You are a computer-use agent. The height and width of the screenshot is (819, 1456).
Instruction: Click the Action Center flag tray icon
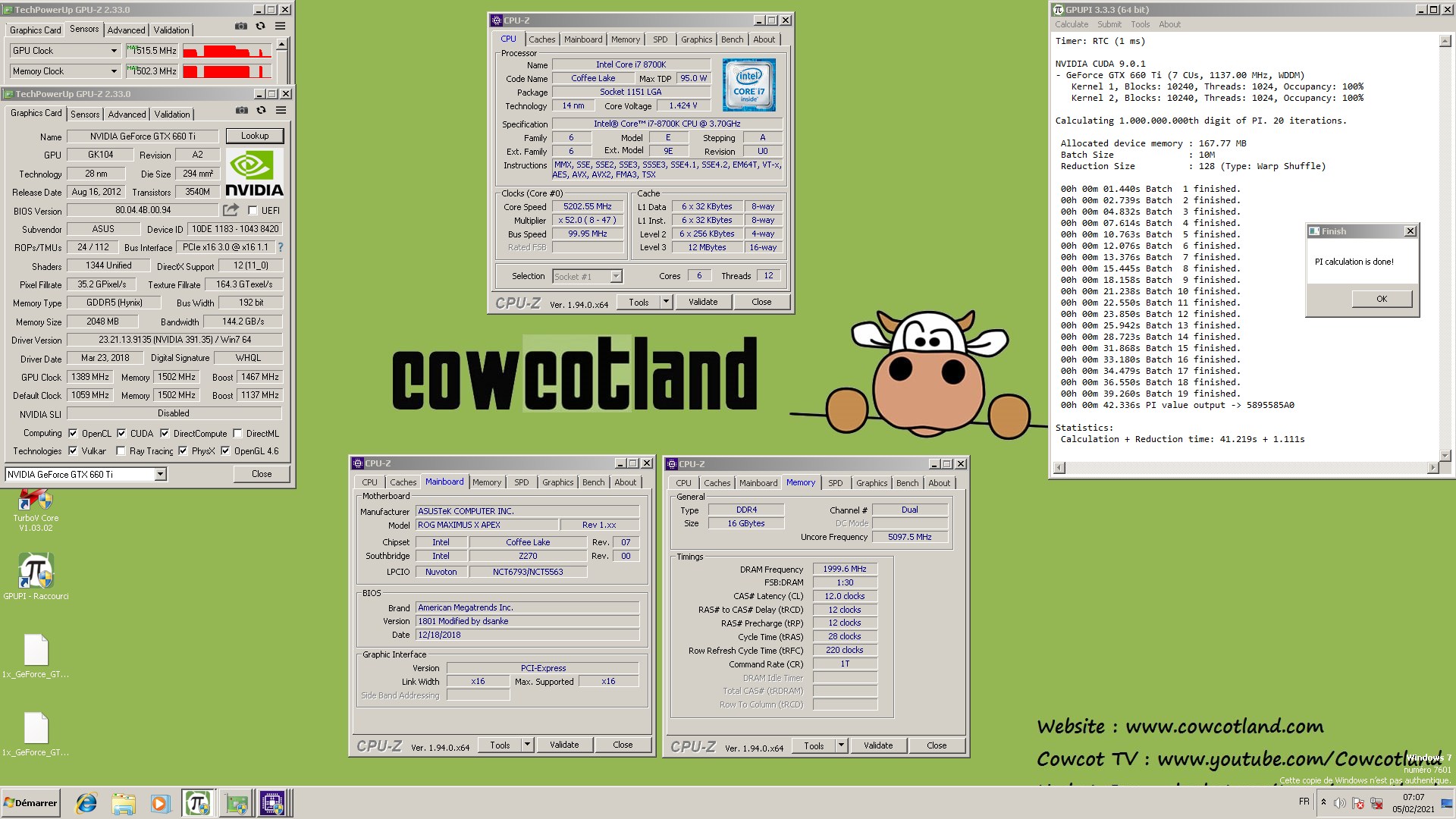(x=1358, y=803)
